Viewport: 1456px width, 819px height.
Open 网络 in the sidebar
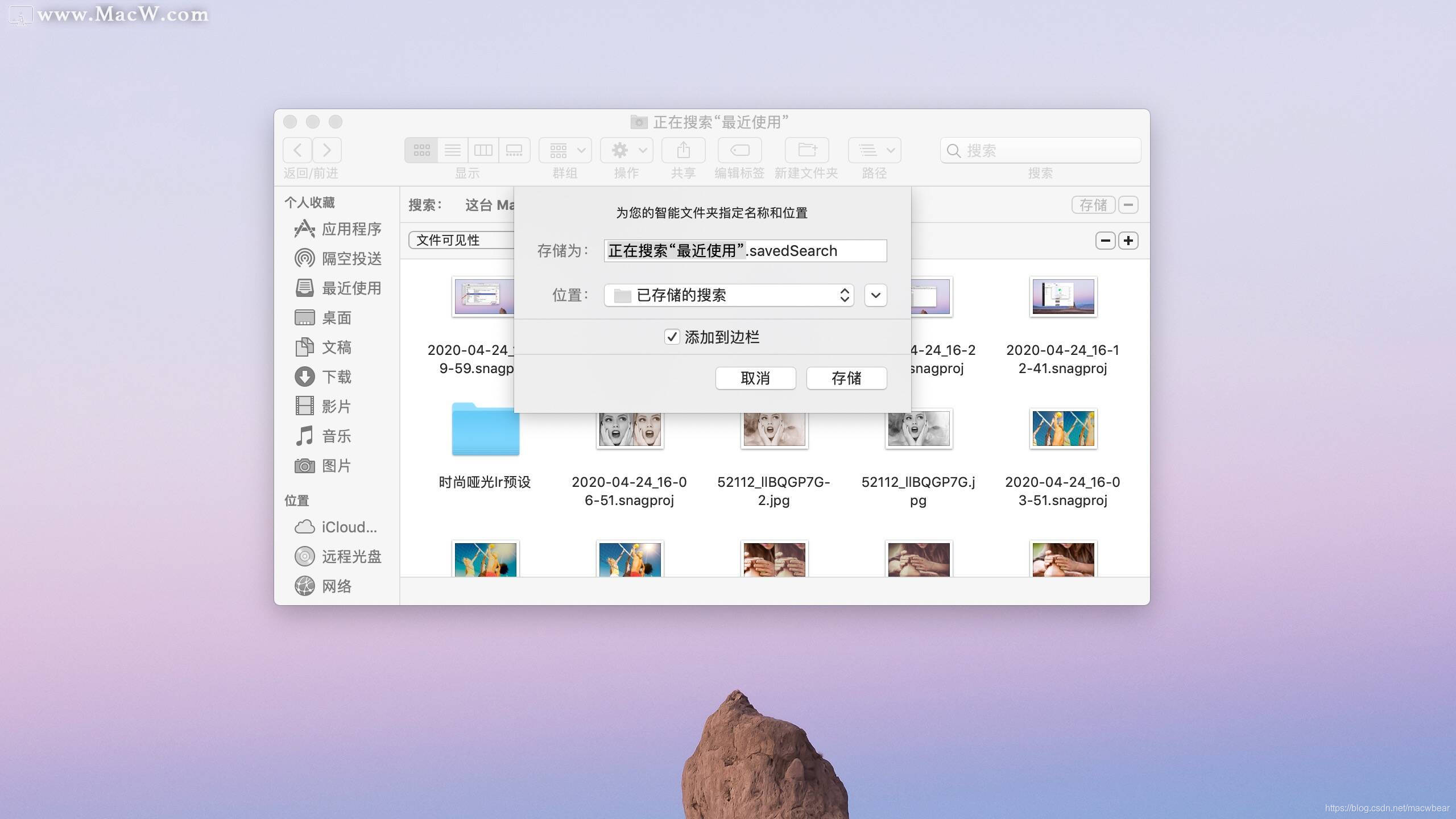(323, 586)
